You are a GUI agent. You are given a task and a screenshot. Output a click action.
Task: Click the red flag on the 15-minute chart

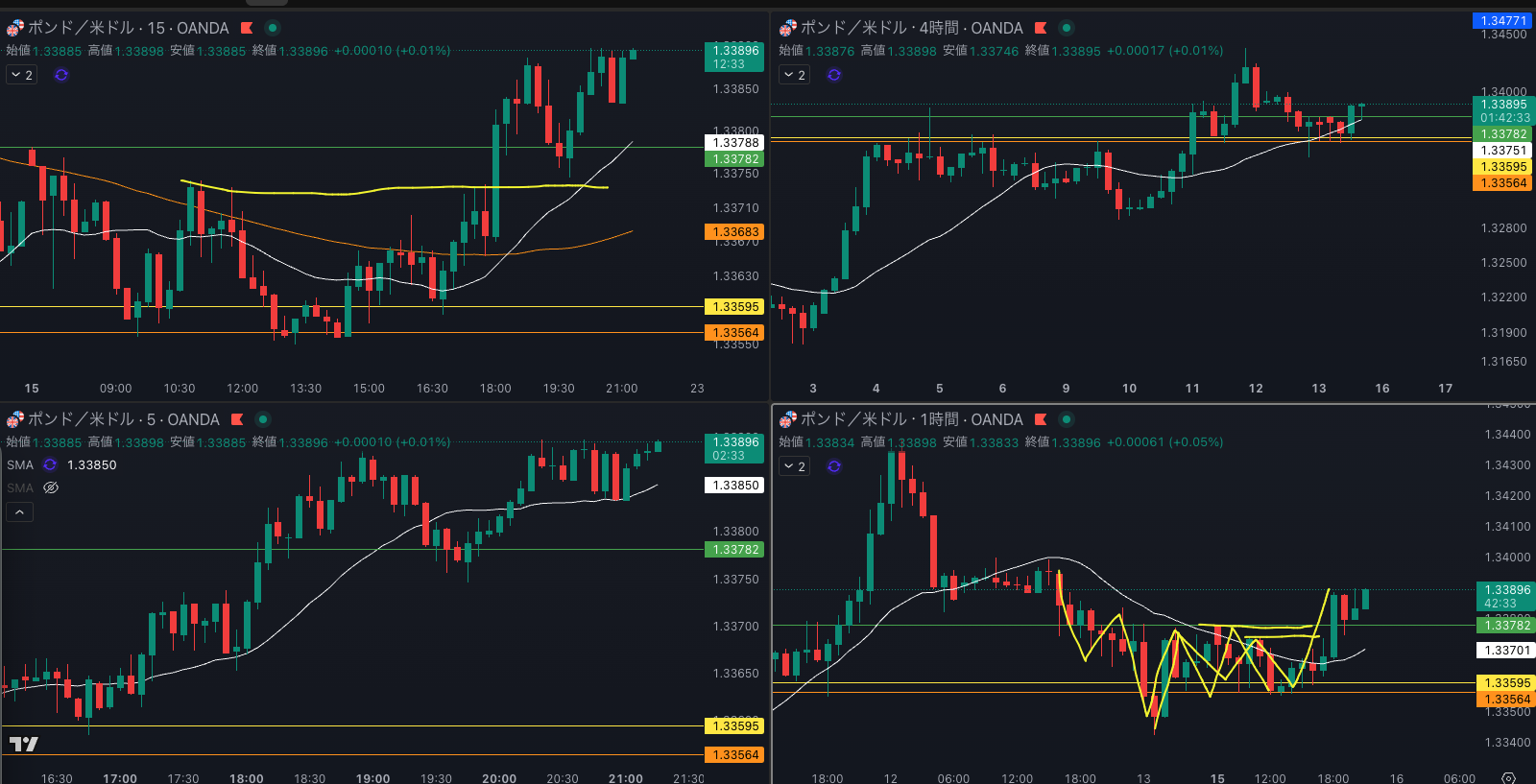point(247,28)
